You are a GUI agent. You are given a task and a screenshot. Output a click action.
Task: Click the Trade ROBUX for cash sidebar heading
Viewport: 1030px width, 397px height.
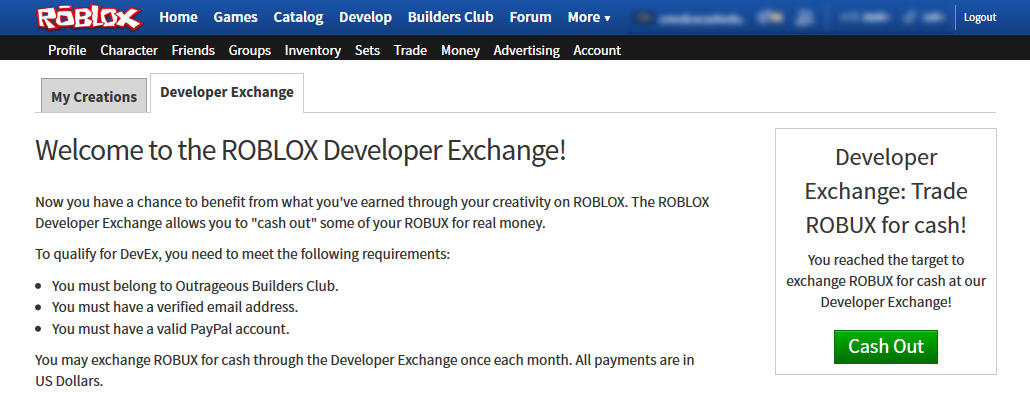885,191
